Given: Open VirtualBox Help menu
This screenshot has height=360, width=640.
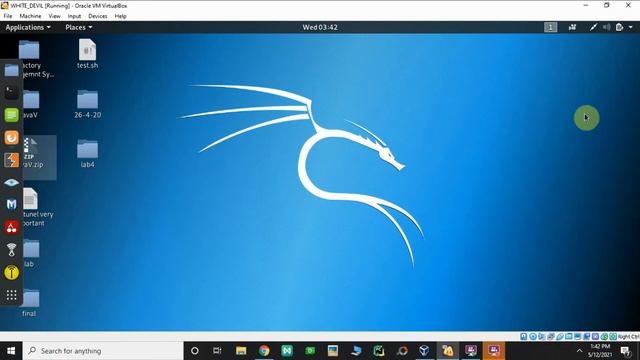Looking at the screenshot, I should (120, 16).
